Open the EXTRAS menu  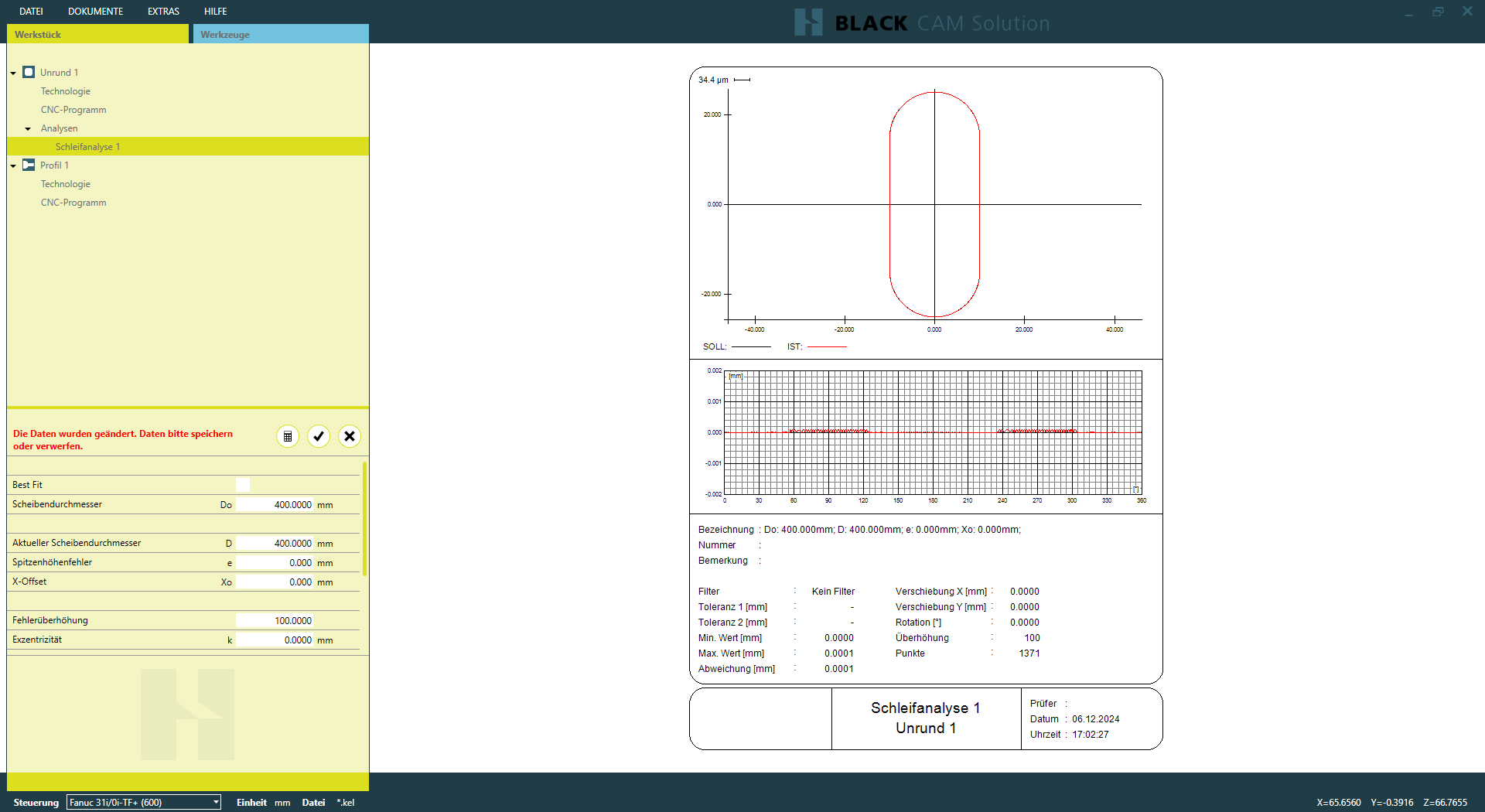coord(163,12)
